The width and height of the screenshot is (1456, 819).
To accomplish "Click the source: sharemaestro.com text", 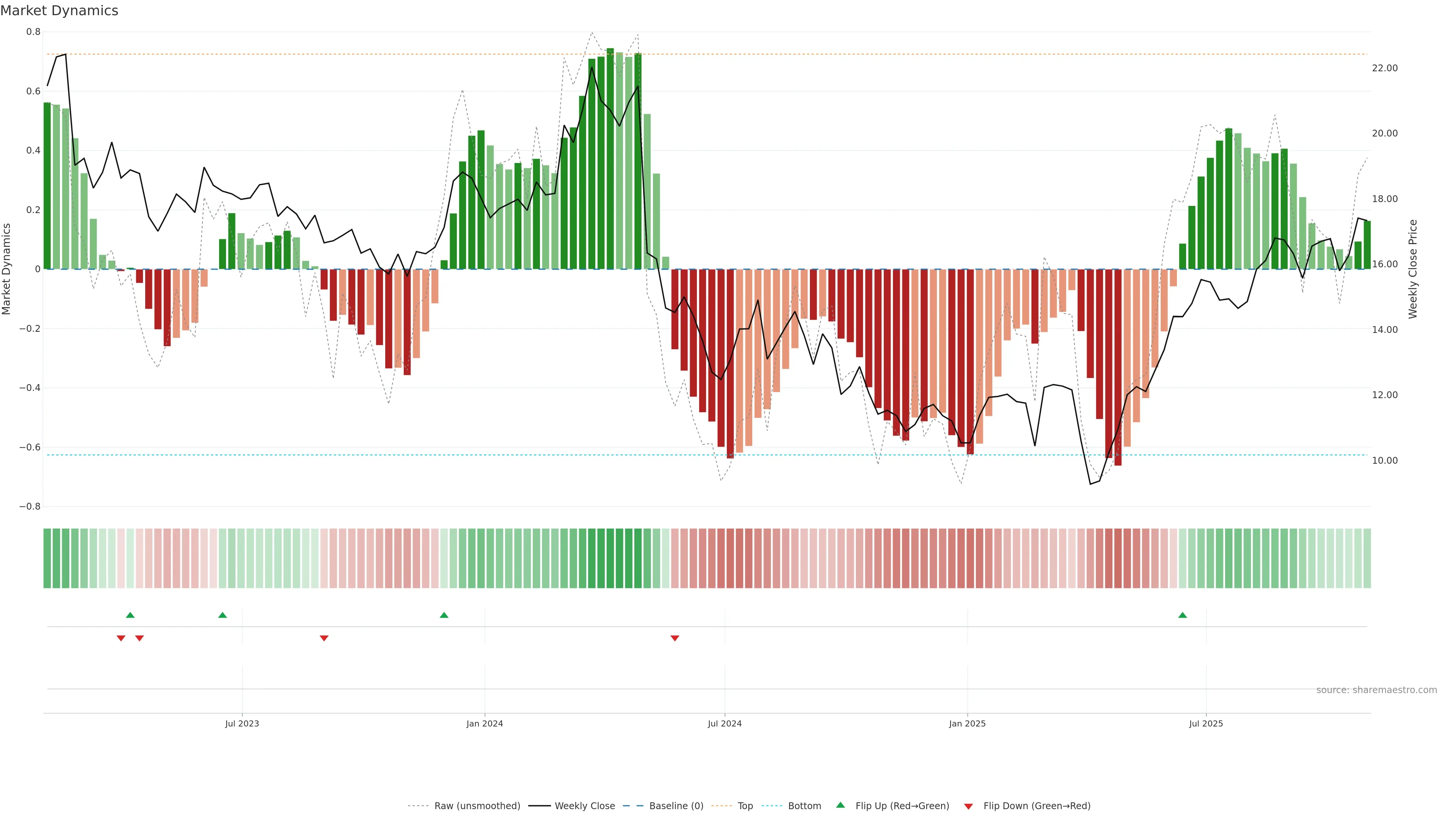I will click(x=1376, y=690).
